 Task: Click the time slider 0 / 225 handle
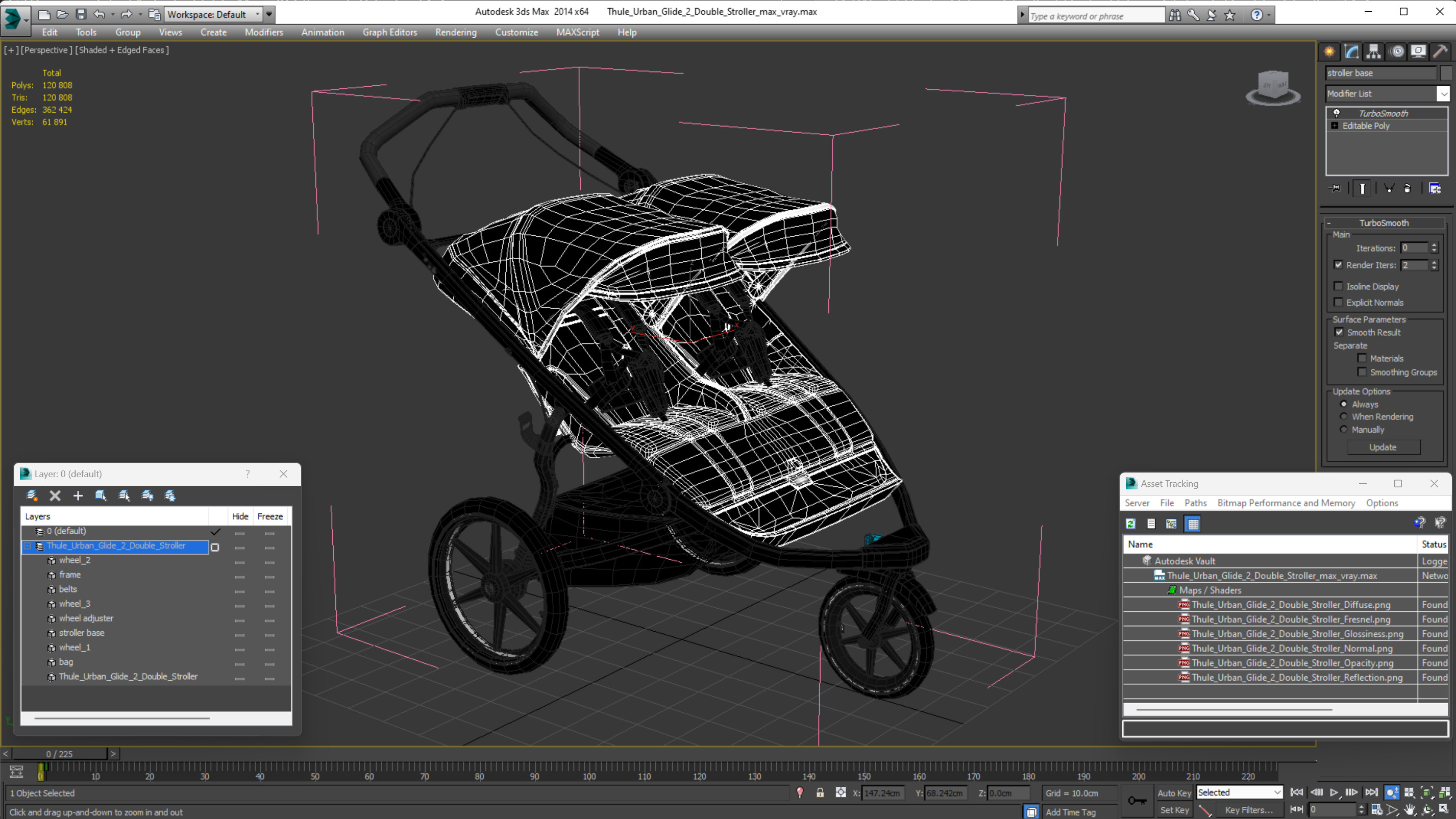59,754
